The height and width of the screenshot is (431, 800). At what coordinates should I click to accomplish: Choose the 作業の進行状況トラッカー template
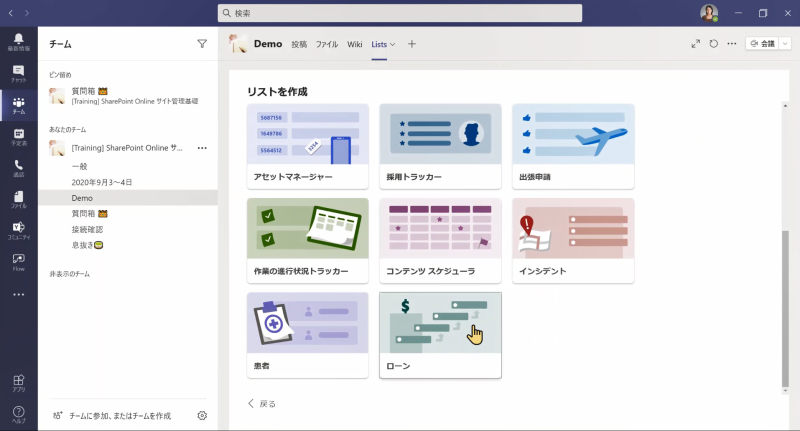coord(308,241)
